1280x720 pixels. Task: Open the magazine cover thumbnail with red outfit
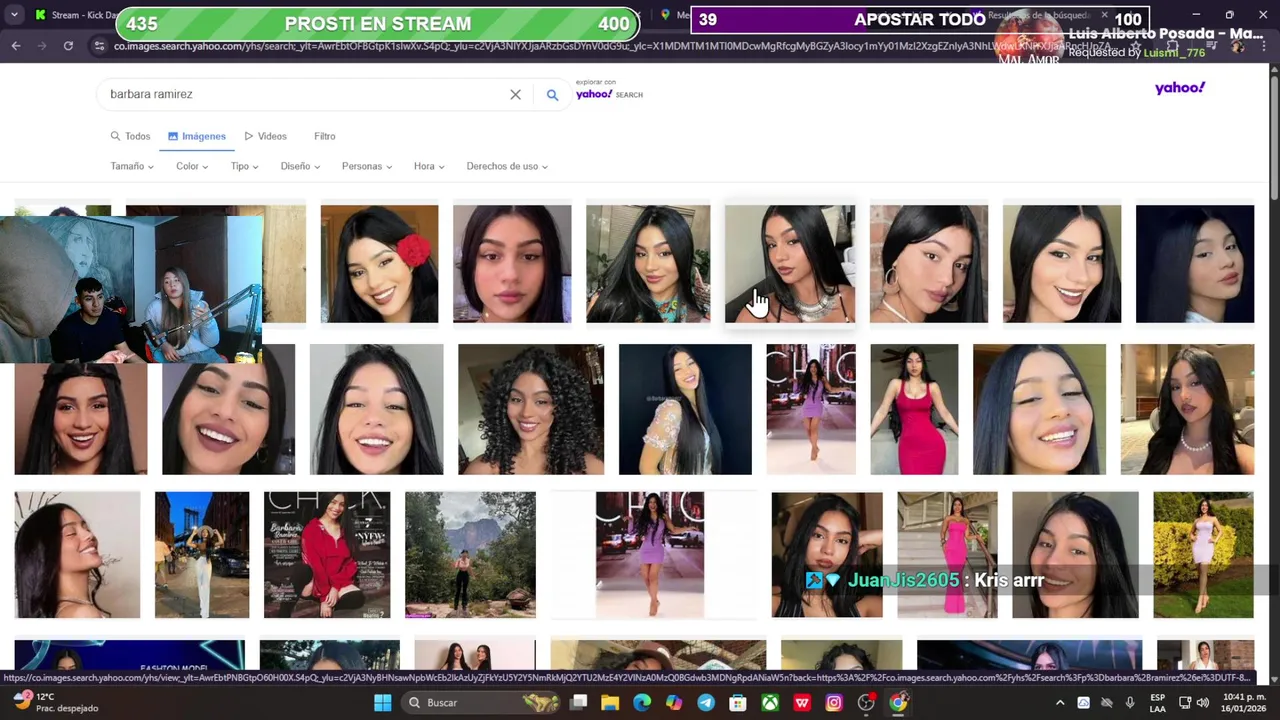click(x=327, y=555)
